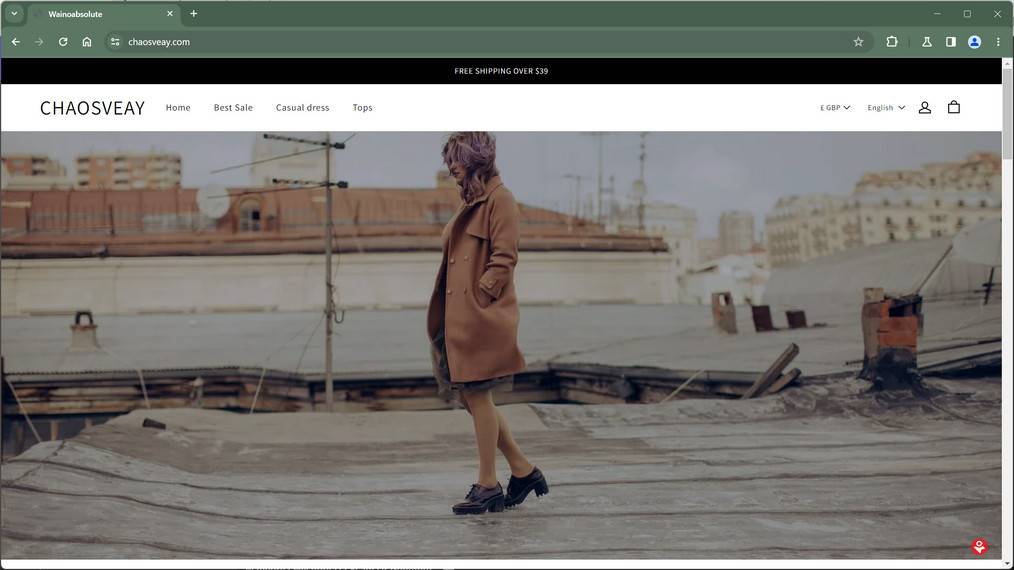View site information icon in address bar
This screenshot has height=570, width=1014.
pyautogui.click(x=114, y=42)
